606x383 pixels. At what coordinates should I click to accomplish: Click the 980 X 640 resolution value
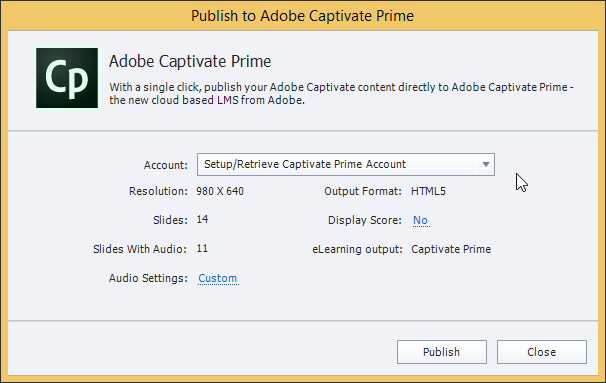pyautogui.click(x=220, y=191)
